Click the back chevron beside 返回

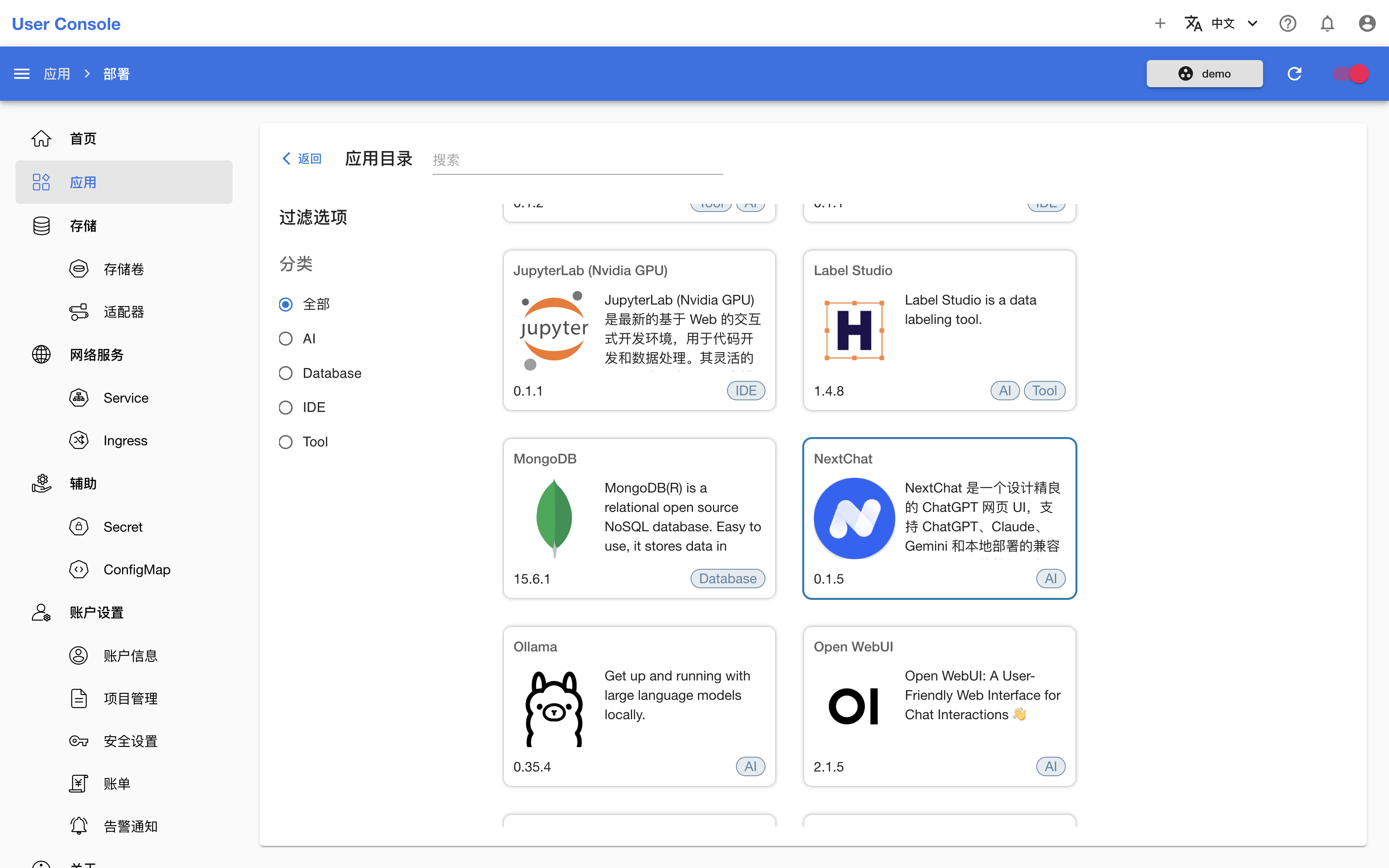click(x=286, y=158)
